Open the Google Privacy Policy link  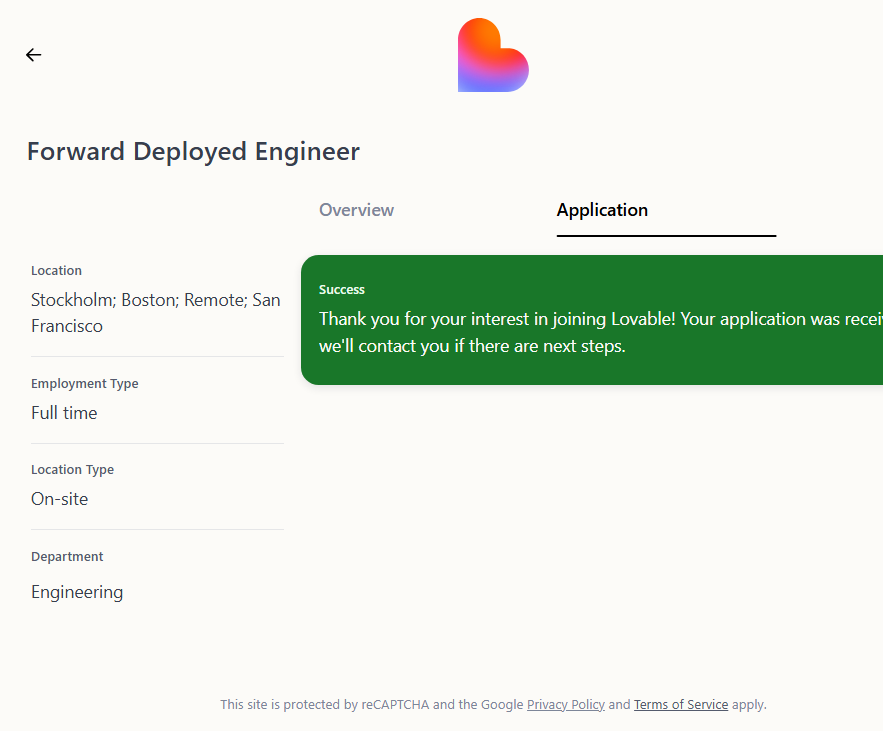coord(565,704)
